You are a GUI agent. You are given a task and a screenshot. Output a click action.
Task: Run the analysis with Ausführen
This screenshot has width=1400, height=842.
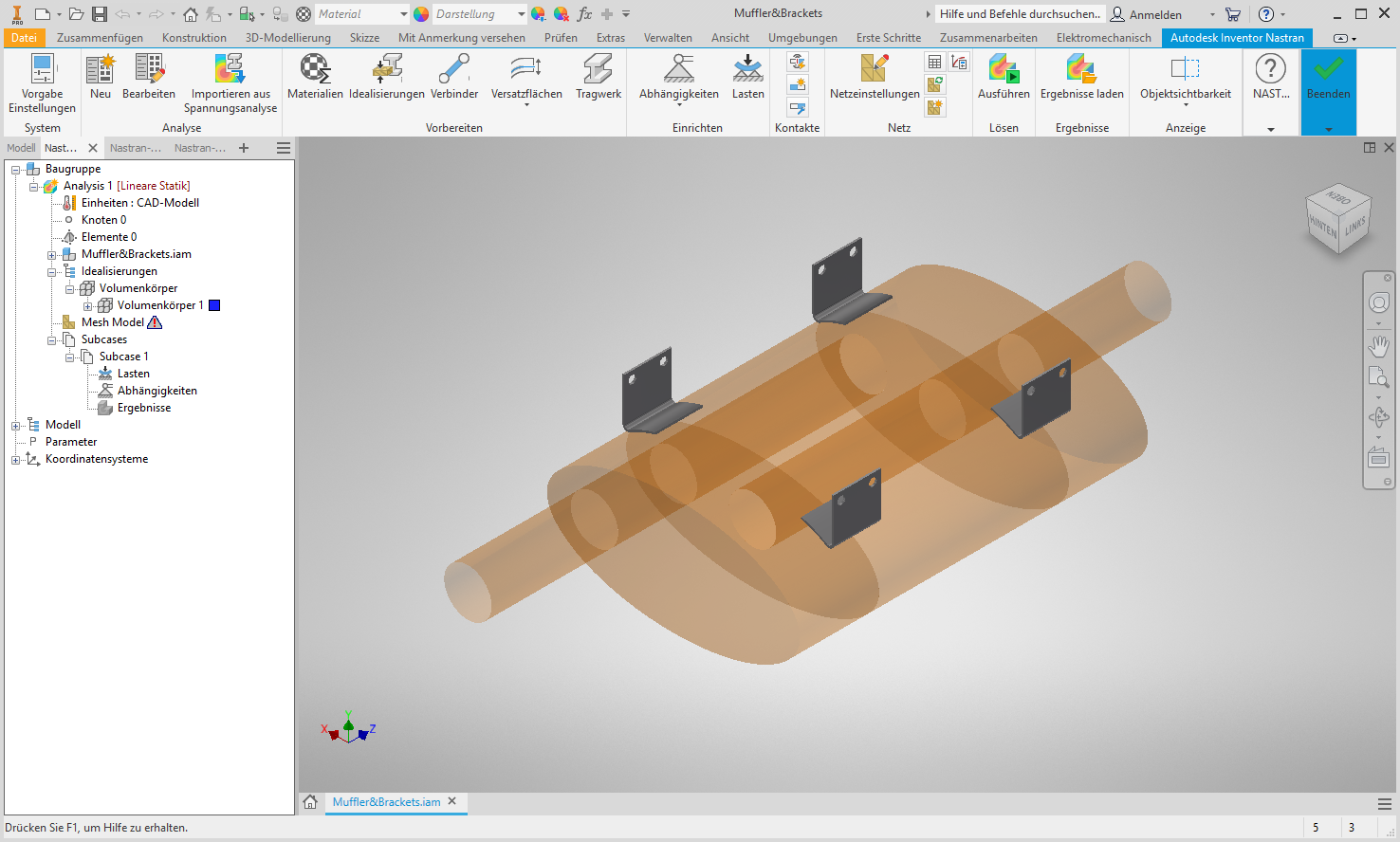click(x=1004, y=77)
